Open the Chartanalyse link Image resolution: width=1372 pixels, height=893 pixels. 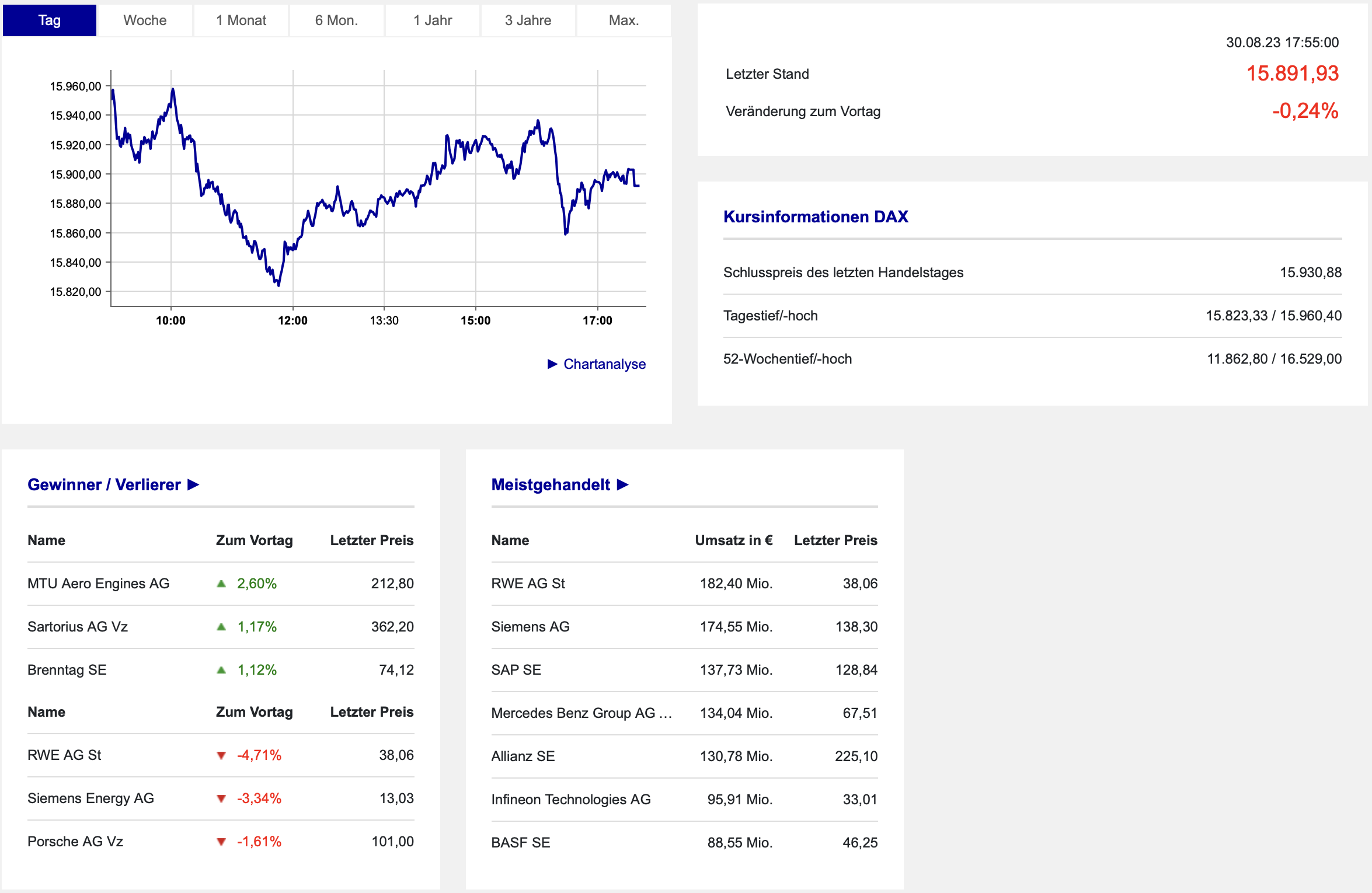(x=604, y=364)
